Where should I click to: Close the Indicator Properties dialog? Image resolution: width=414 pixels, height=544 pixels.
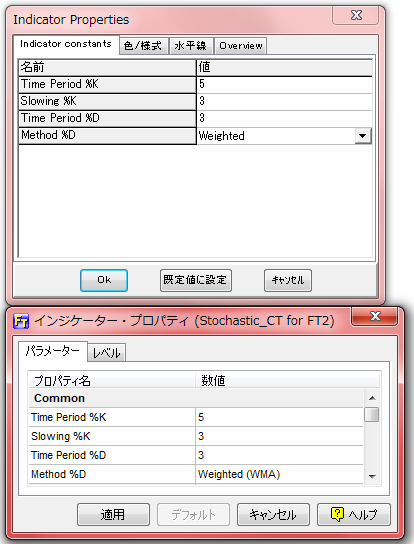coord(355,16)
